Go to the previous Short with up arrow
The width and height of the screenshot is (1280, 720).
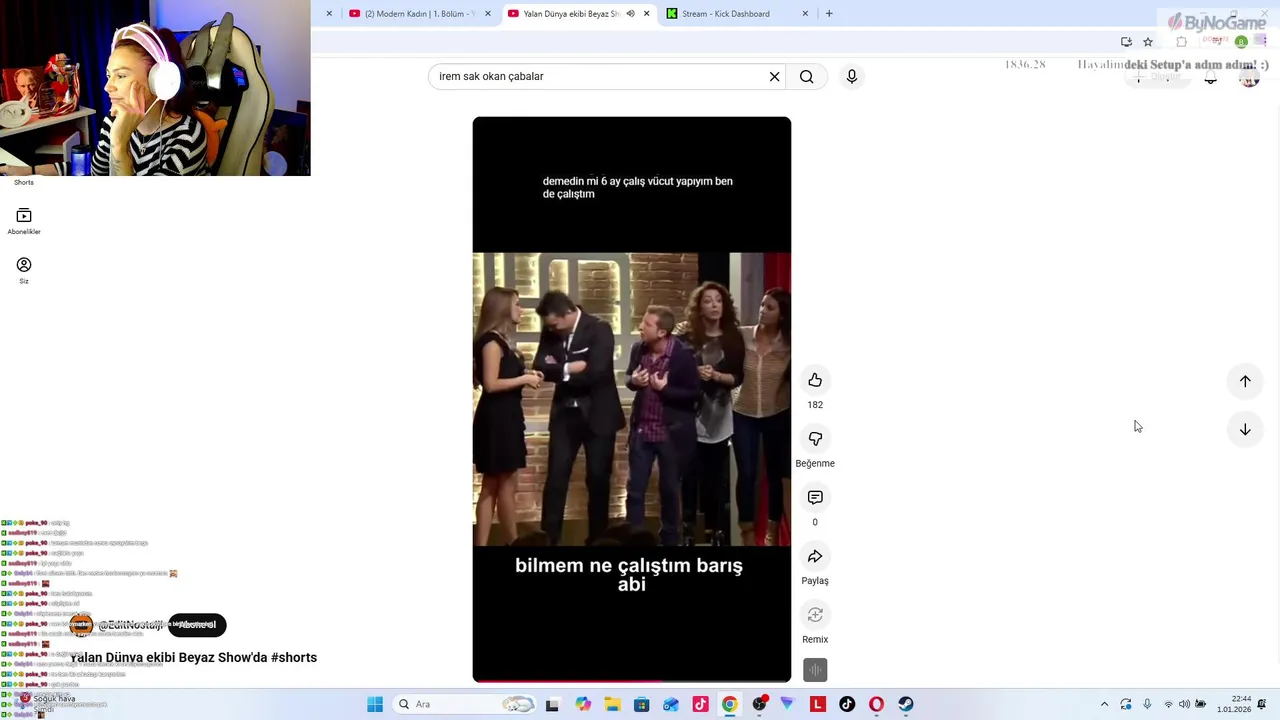1245,381
